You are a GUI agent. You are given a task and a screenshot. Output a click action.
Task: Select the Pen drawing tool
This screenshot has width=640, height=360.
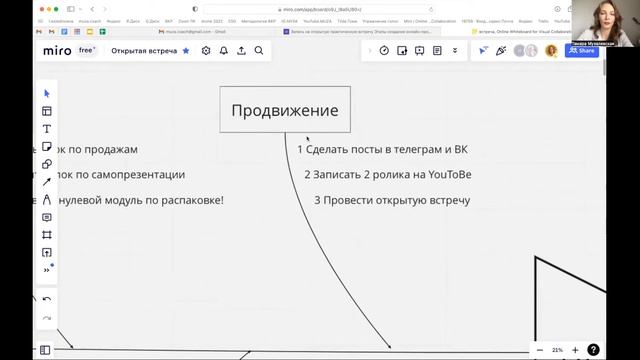(47, 200)
